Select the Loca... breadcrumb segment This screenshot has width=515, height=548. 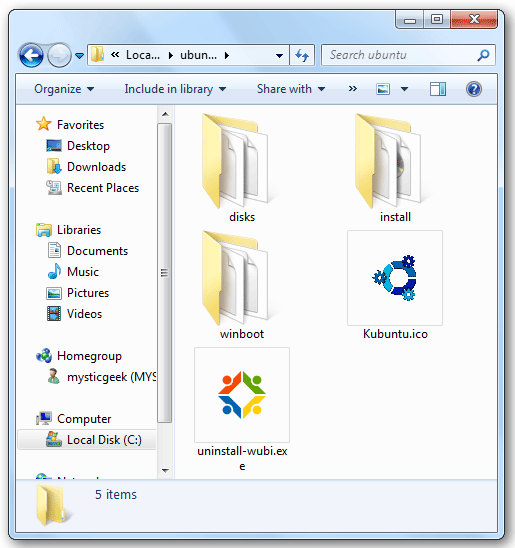coord(143,55)
